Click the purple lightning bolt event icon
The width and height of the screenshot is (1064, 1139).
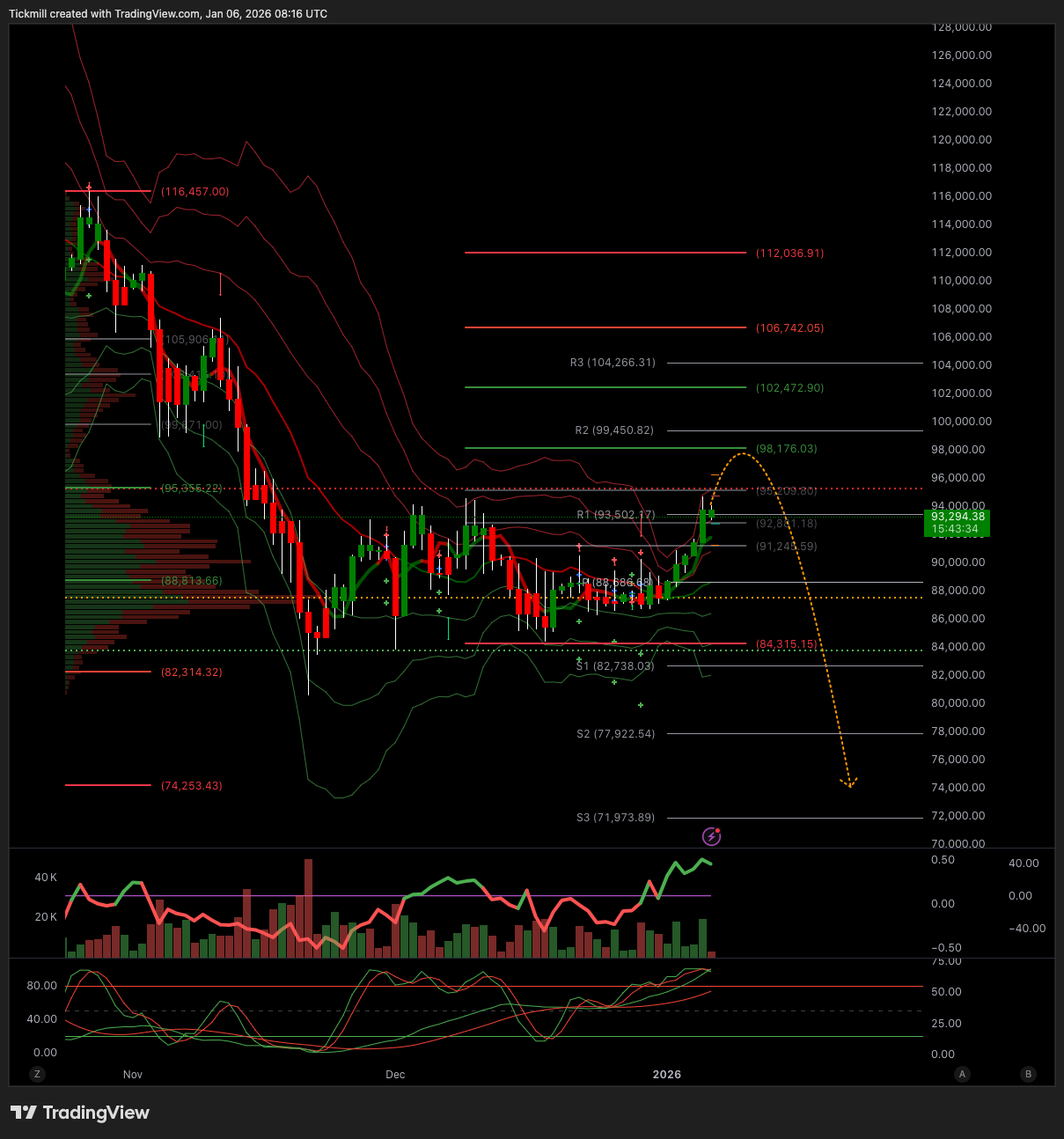(711, 836)
